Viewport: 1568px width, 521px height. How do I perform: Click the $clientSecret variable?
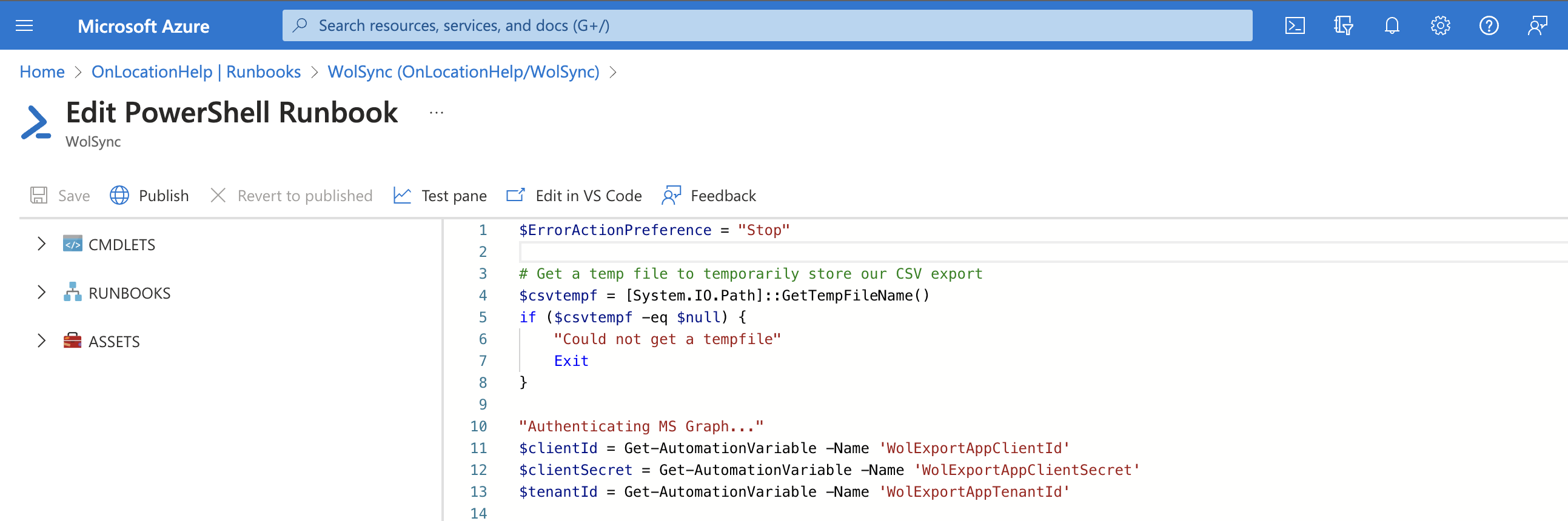575,471
